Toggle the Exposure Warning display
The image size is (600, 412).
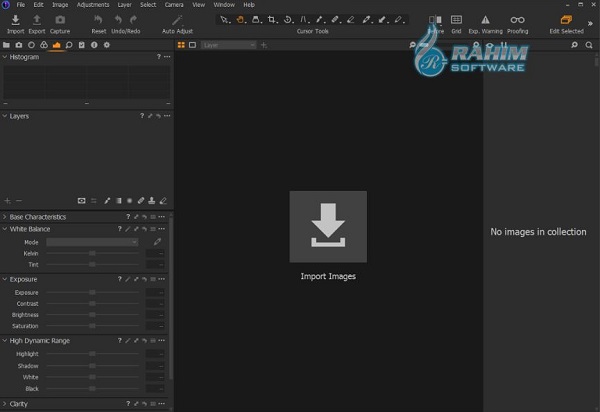[x=485, y=20]
